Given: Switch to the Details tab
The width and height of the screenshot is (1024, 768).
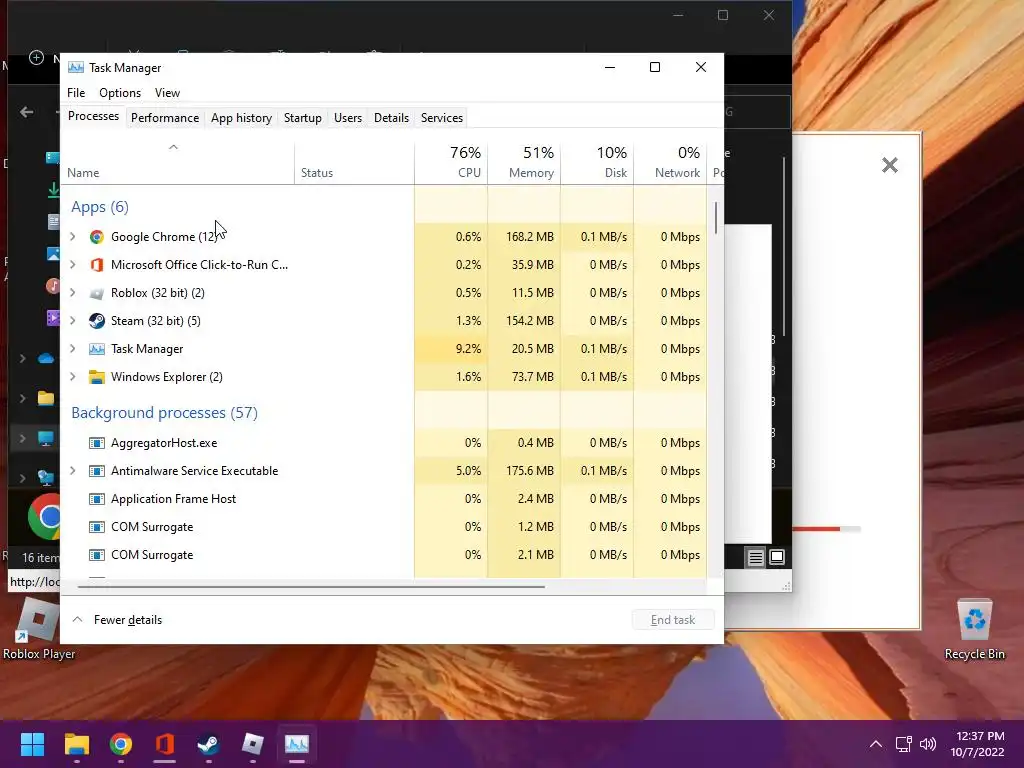Looking at the screenshot, I should click(391, 118).
